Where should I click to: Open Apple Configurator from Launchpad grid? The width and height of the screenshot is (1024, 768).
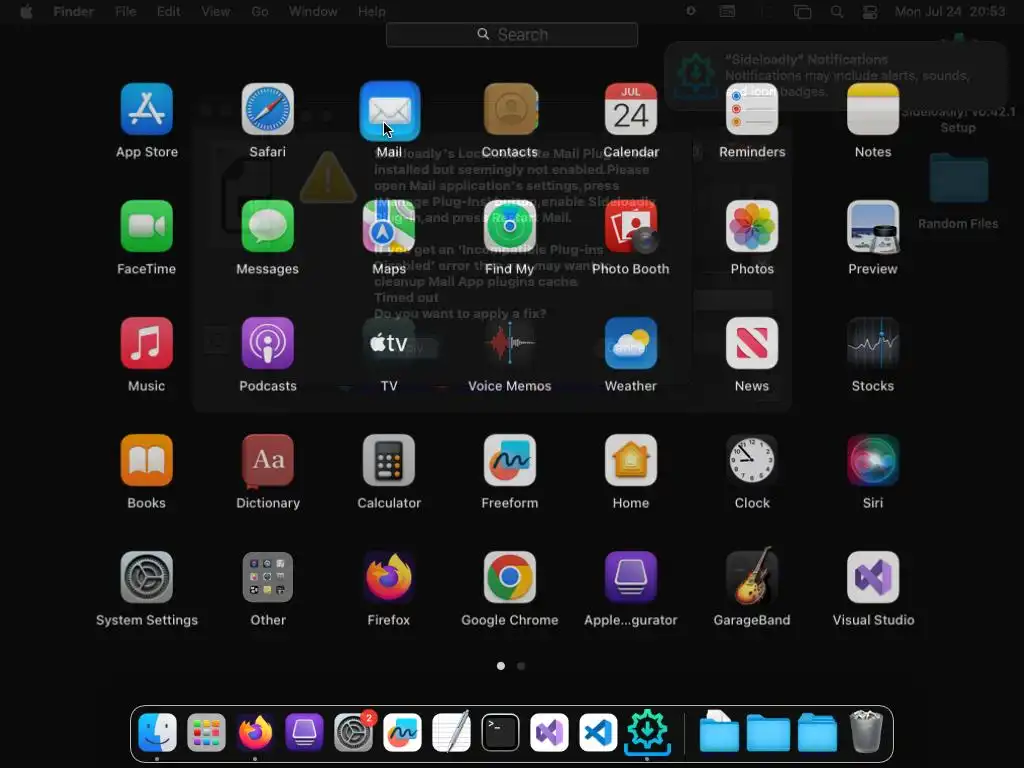631,577
